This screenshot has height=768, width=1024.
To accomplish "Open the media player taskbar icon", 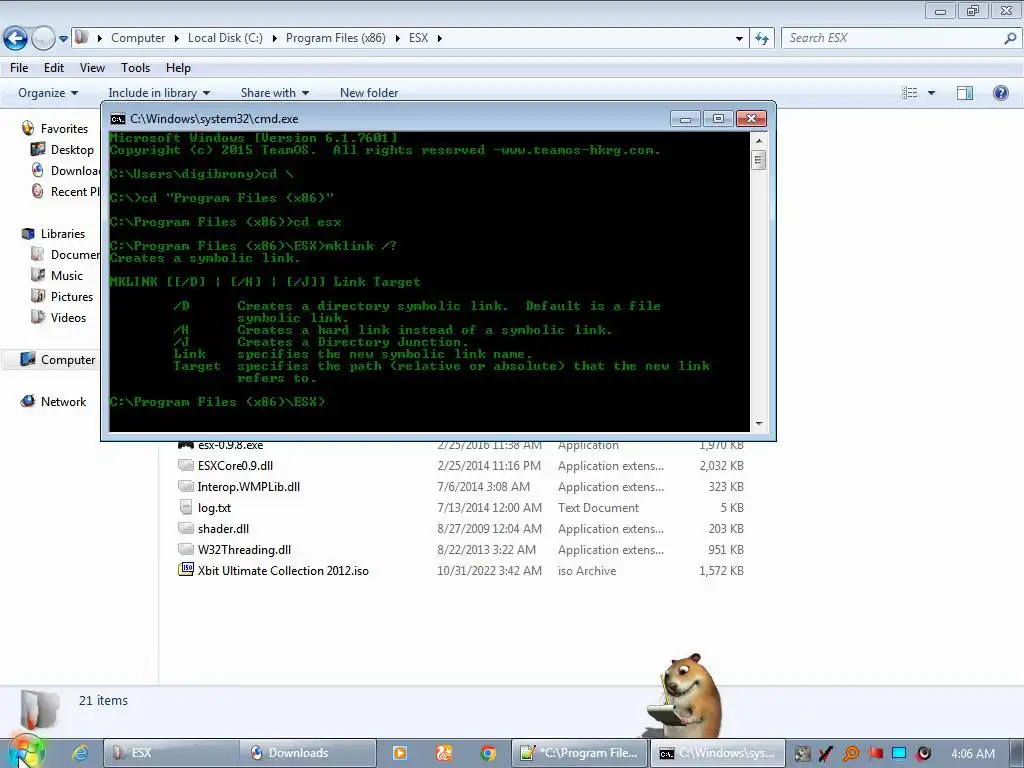I will click(399, 753).
